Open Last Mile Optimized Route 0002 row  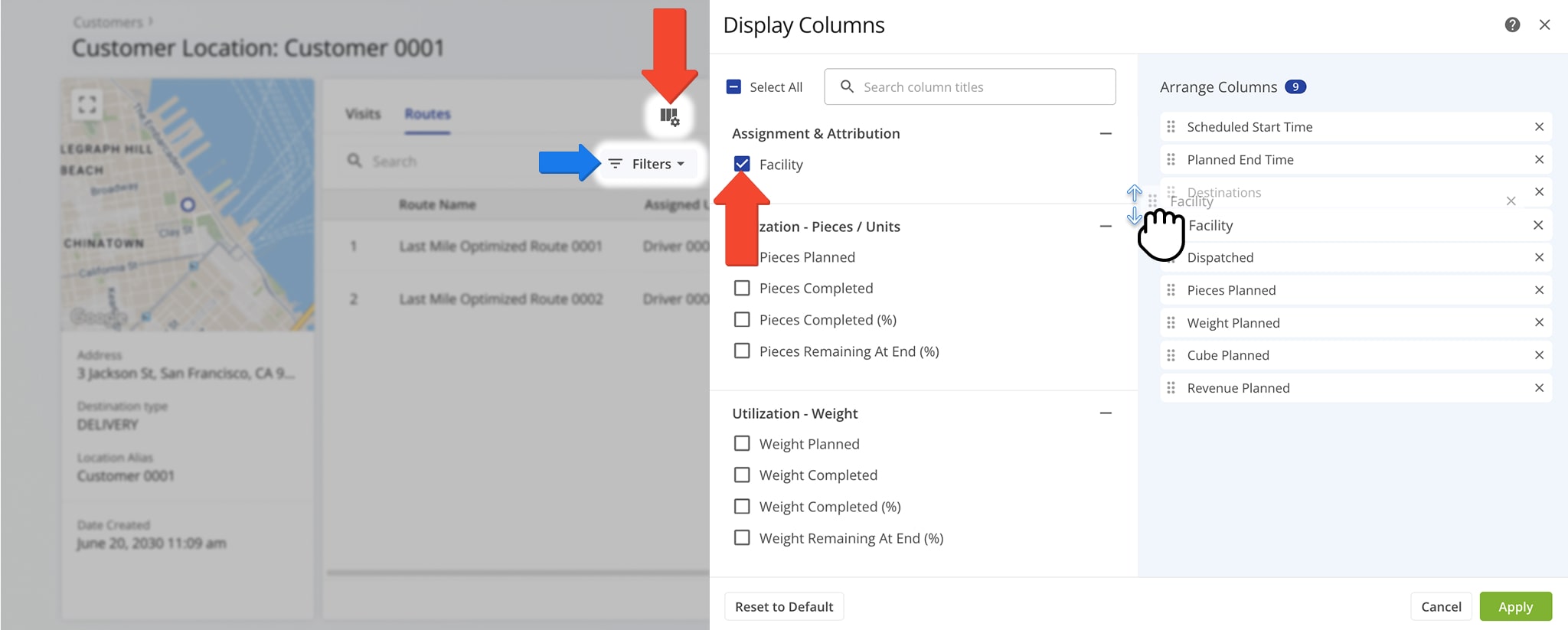point(518,299)
